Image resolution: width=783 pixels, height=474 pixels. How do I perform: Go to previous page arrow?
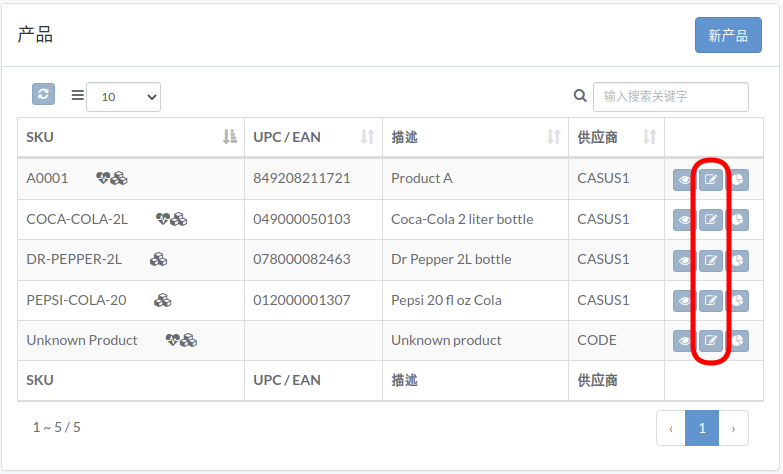pyautogui.click(x=671, y=428)
